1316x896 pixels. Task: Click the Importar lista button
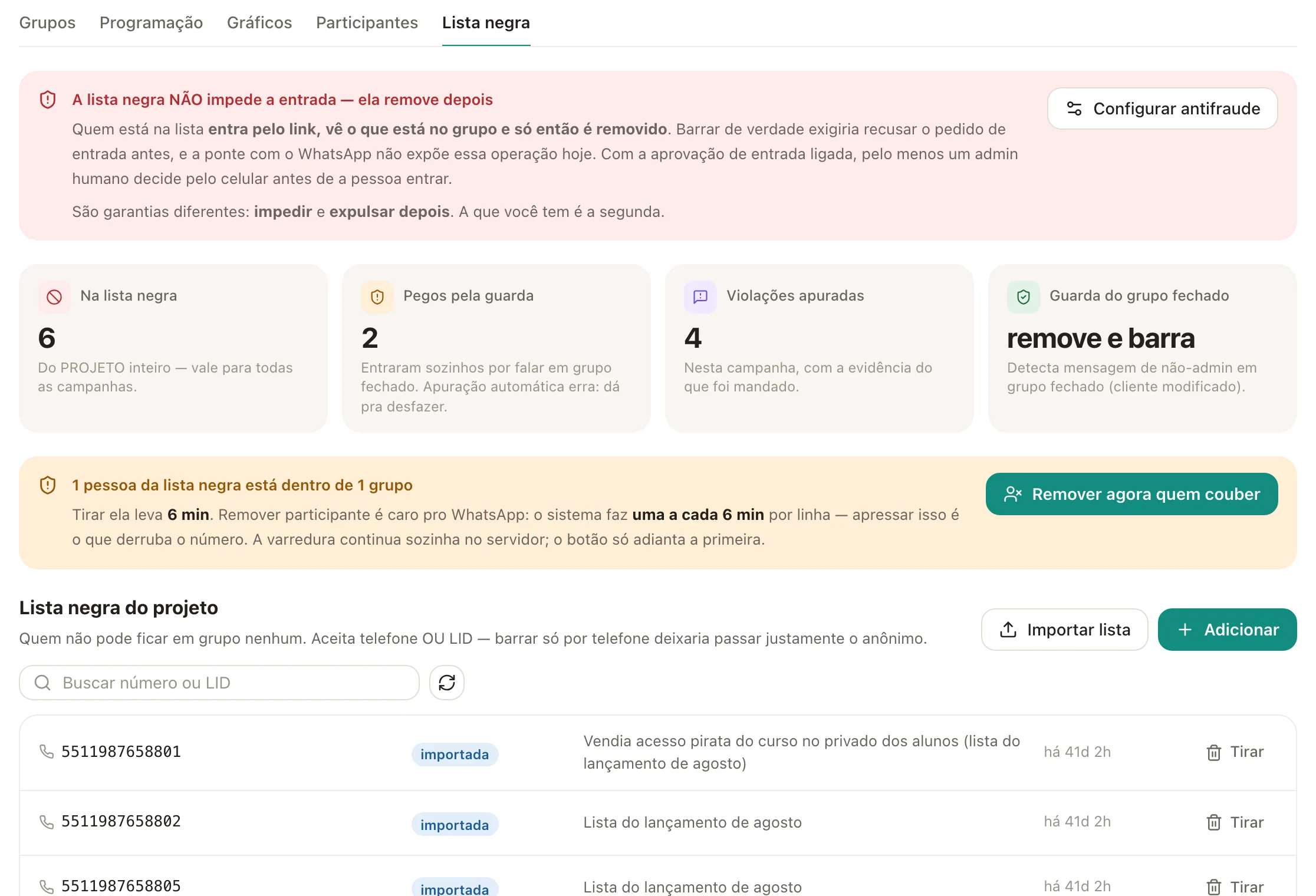pos(1064,630)
